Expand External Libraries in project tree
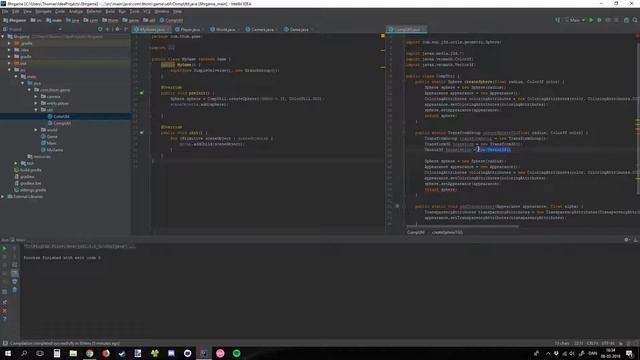The width and height of the screenshot is (640, 360). (x=2, y=197)
